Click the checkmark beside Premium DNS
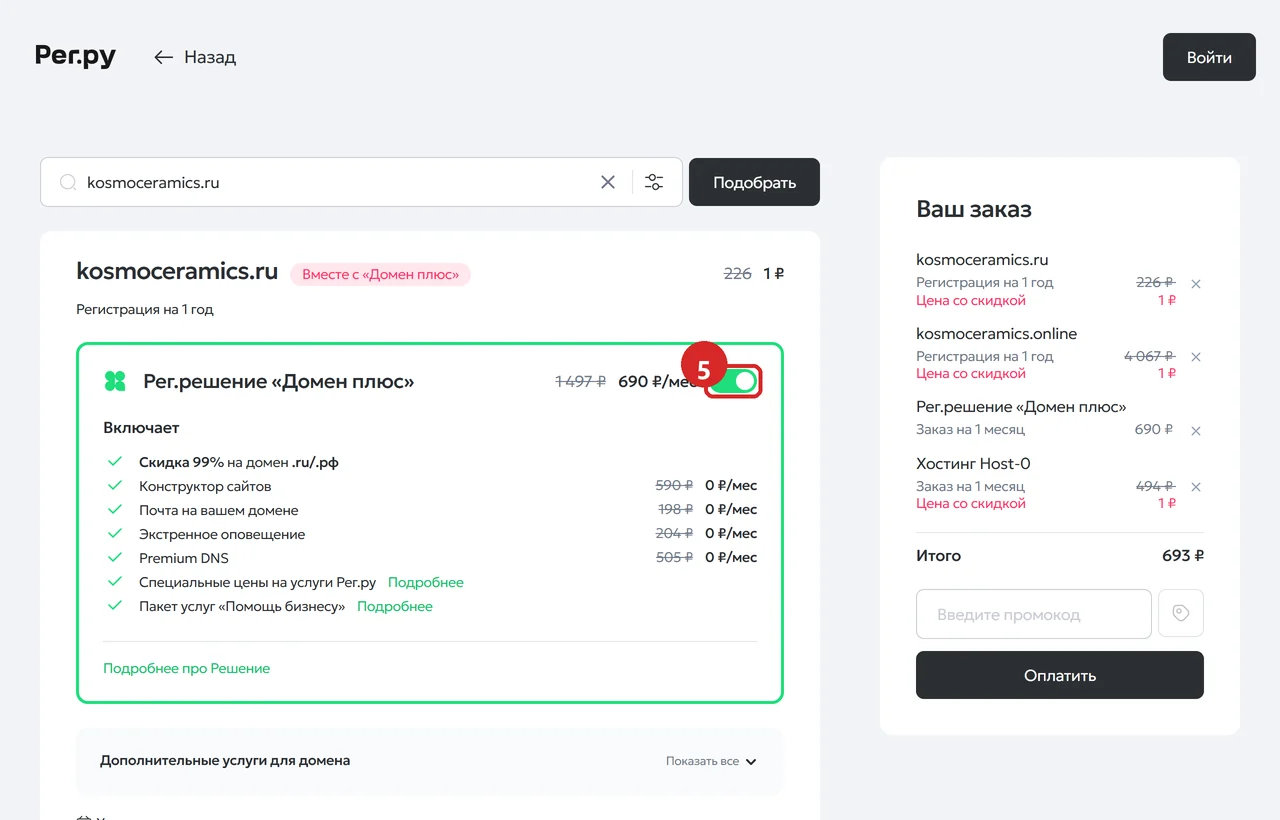The height and width of the screenshot is (820, 1280). pyautogui.click(x=115, y=558)
